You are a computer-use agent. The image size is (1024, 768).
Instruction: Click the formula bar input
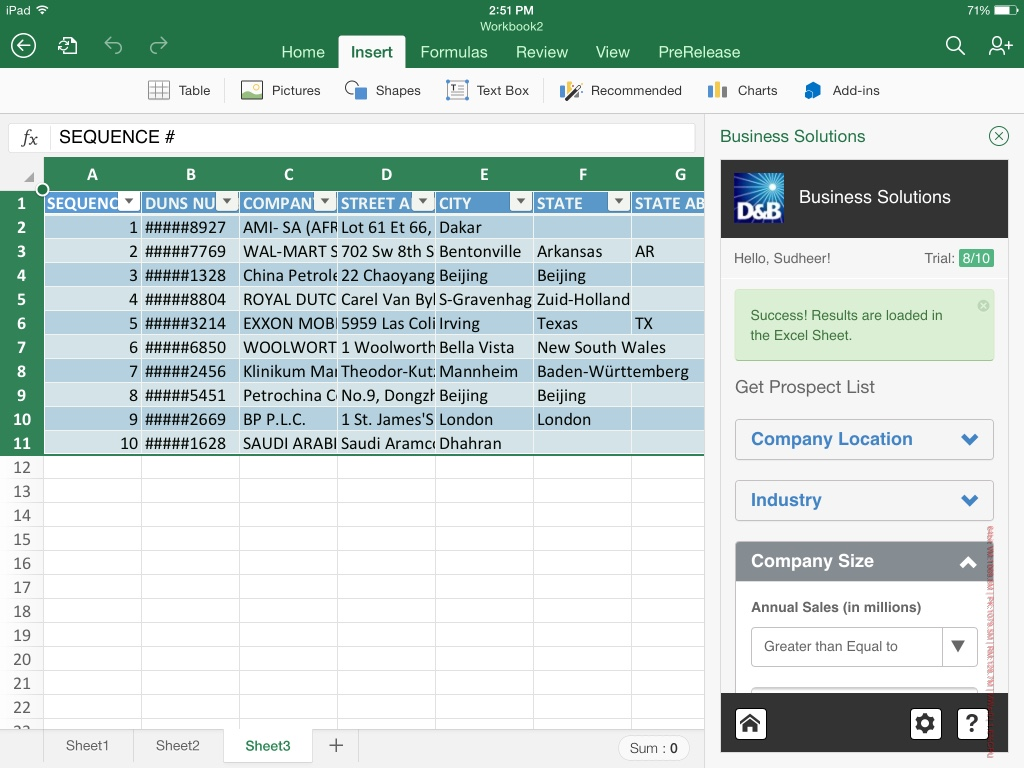tap(374, 137)
